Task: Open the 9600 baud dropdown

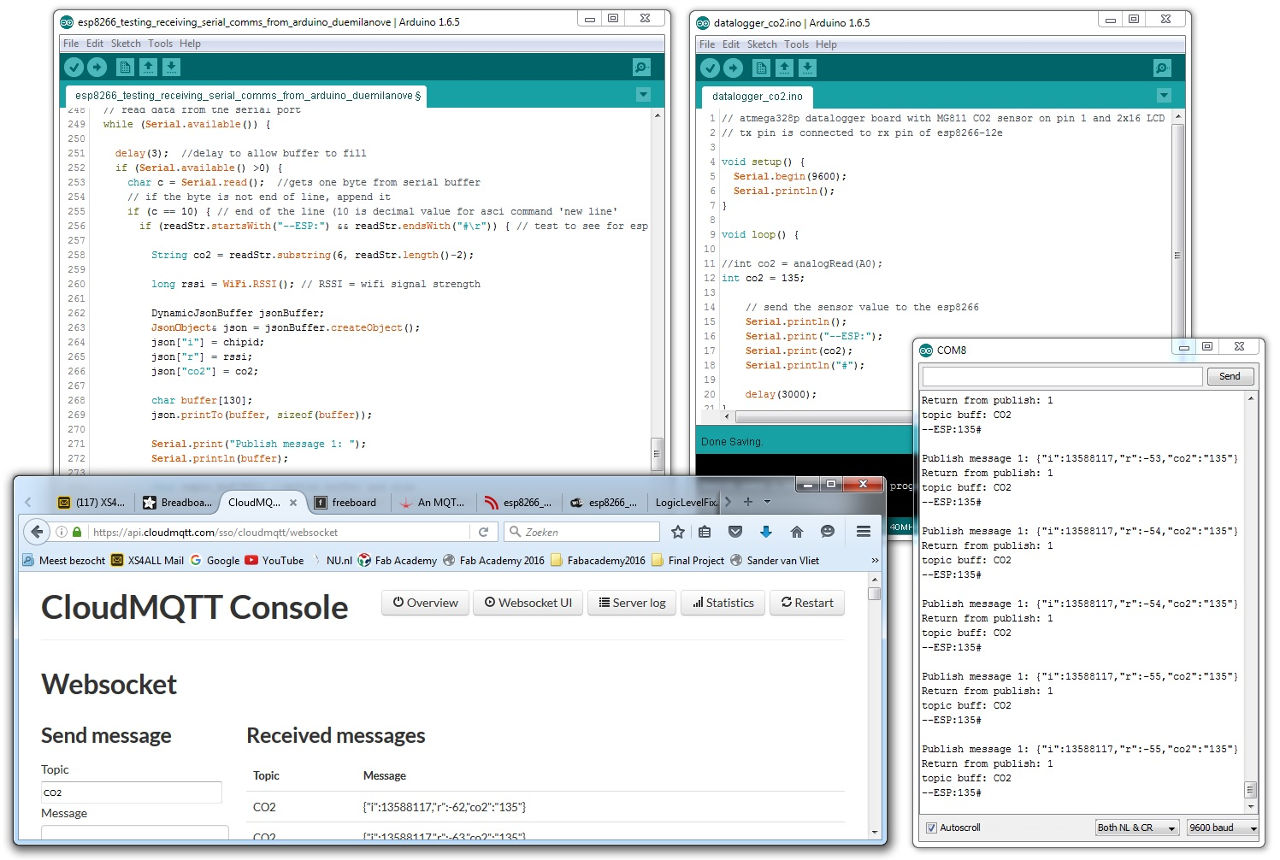Action: [x=1222, y=828]
